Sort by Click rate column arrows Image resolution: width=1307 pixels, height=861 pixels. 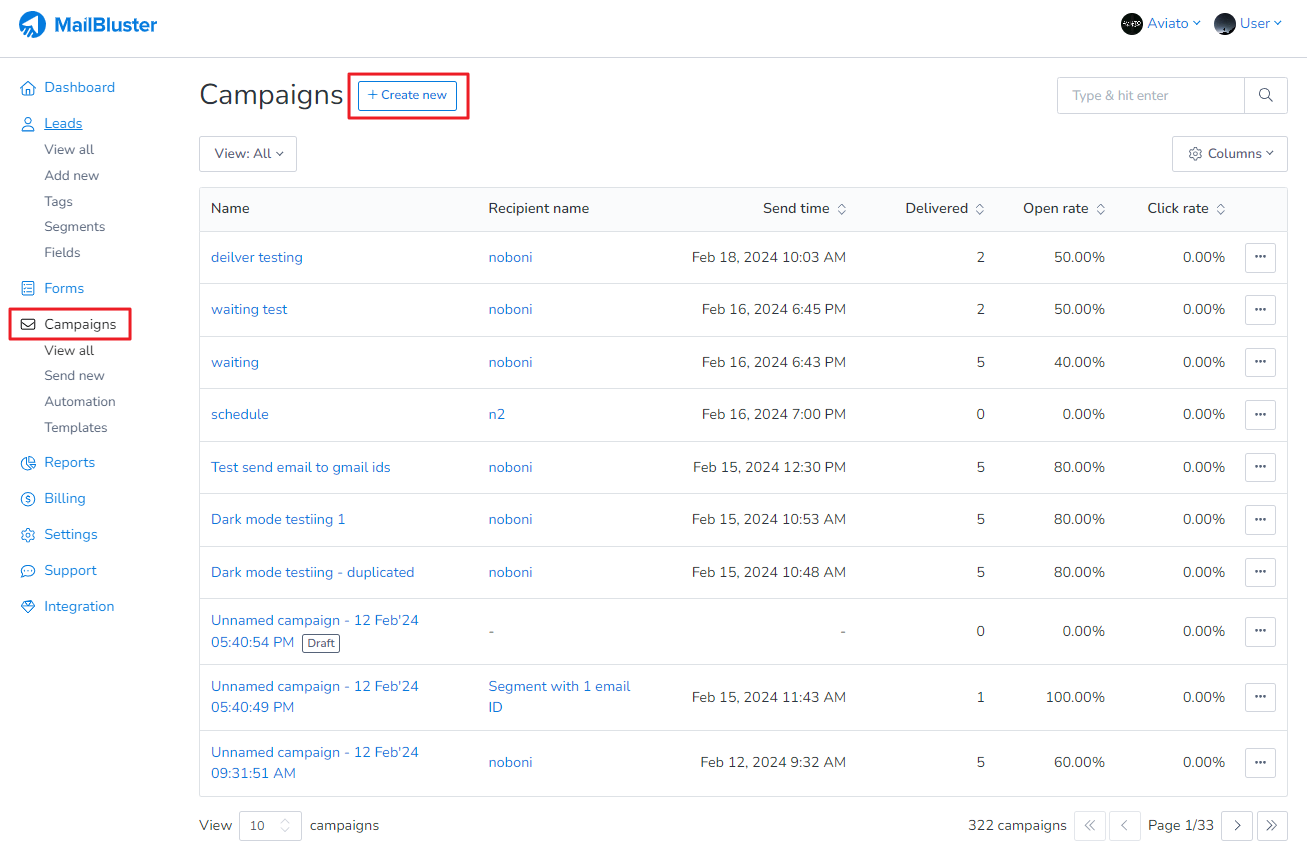[1220, 209]
